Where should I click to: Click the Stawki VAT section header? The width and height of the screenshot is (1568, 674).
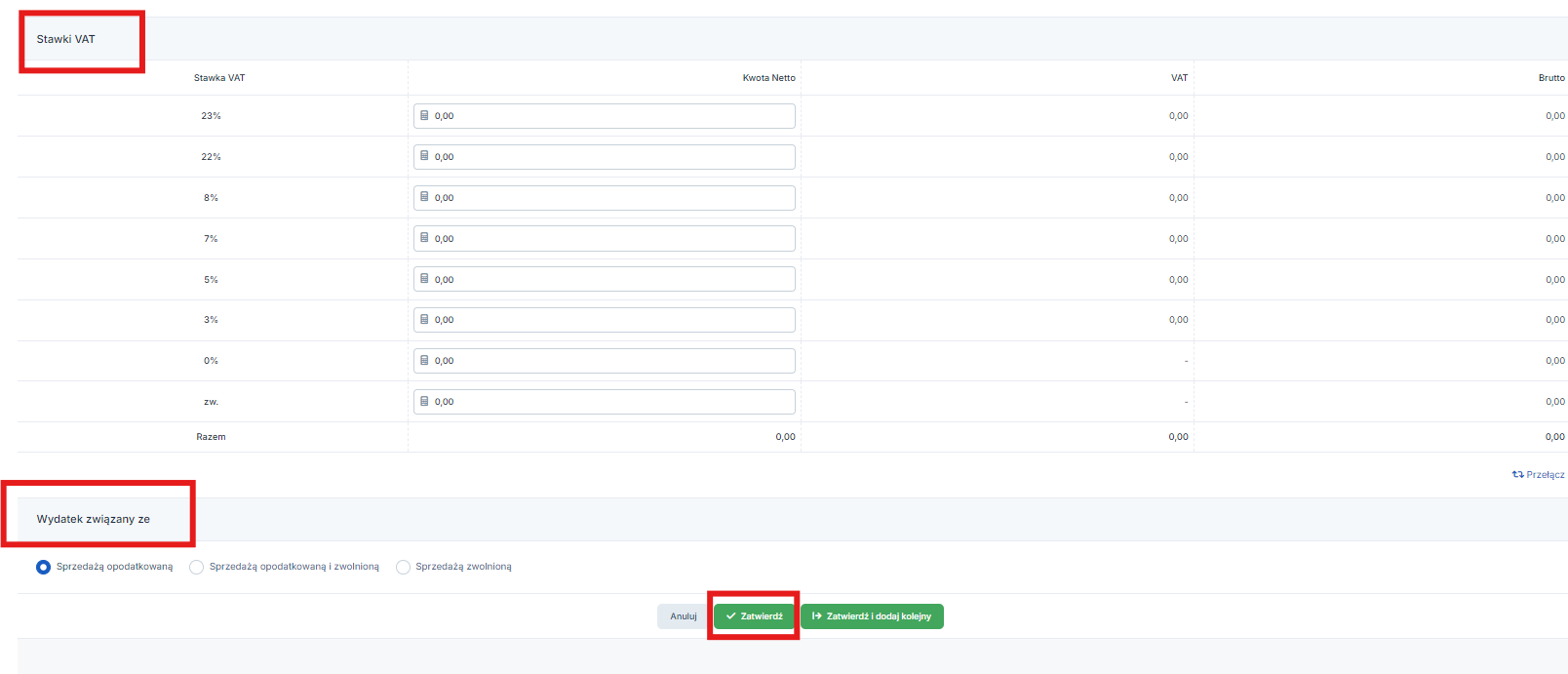click(66, 39)
